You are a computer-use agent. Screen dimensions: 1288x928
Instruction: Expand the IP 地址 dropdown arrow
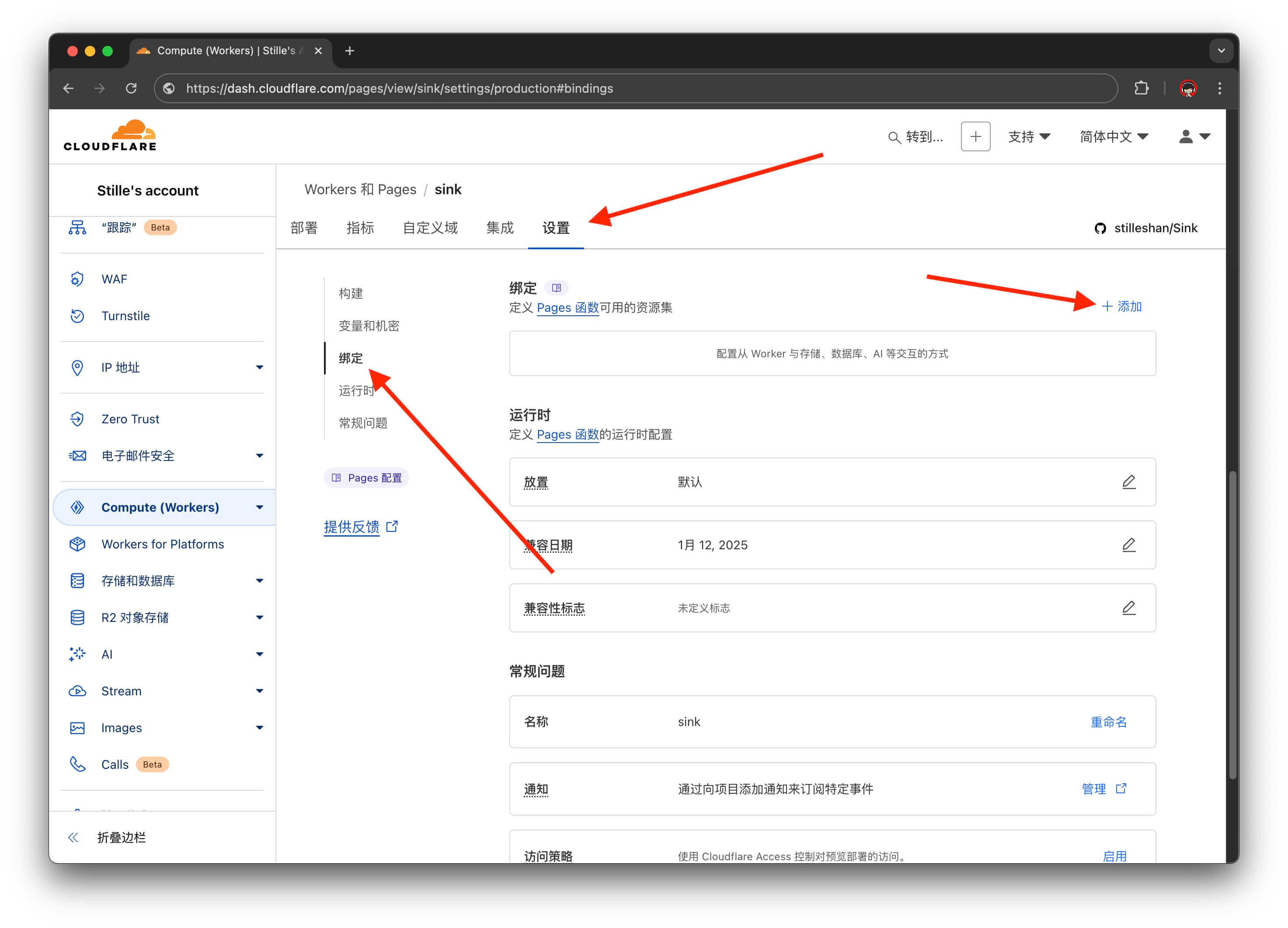click(260, 367)
